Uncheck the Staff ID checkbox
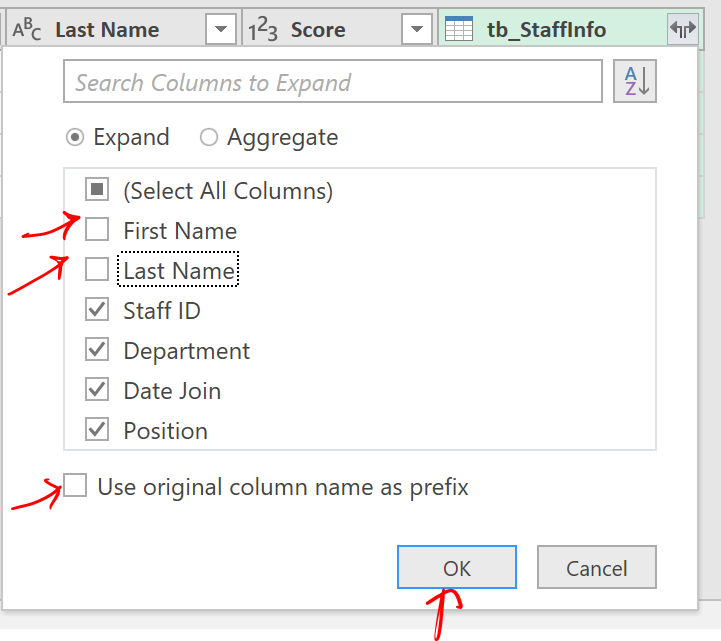Viewport: 721px width, 641px height. click(97, 311)
